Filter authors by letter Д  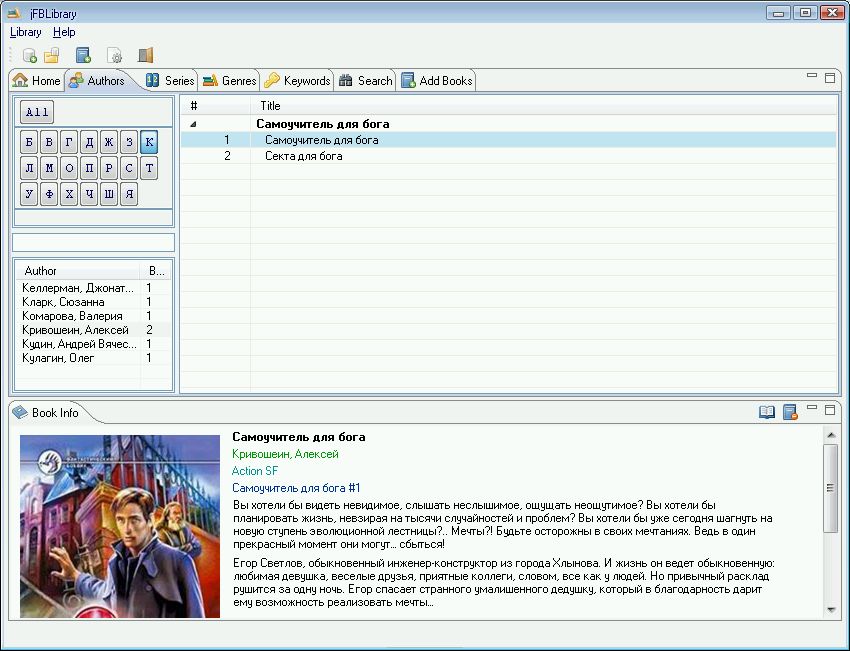(89, 143)
